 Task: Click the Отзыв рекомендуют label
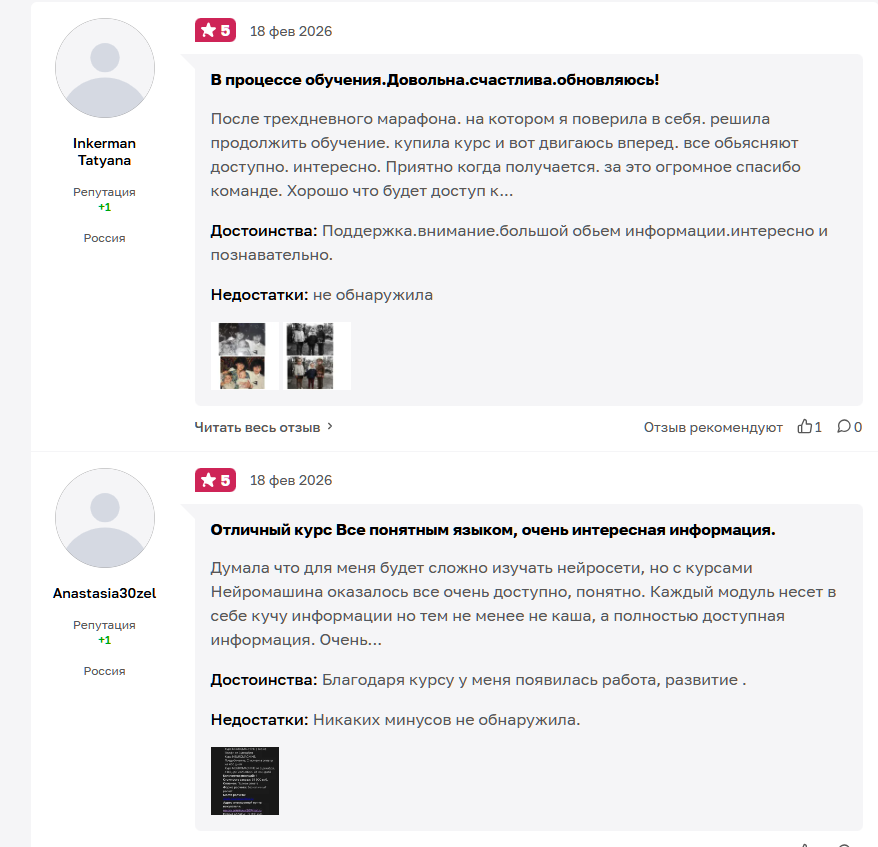pyautogui.click(x=713, y=427)
